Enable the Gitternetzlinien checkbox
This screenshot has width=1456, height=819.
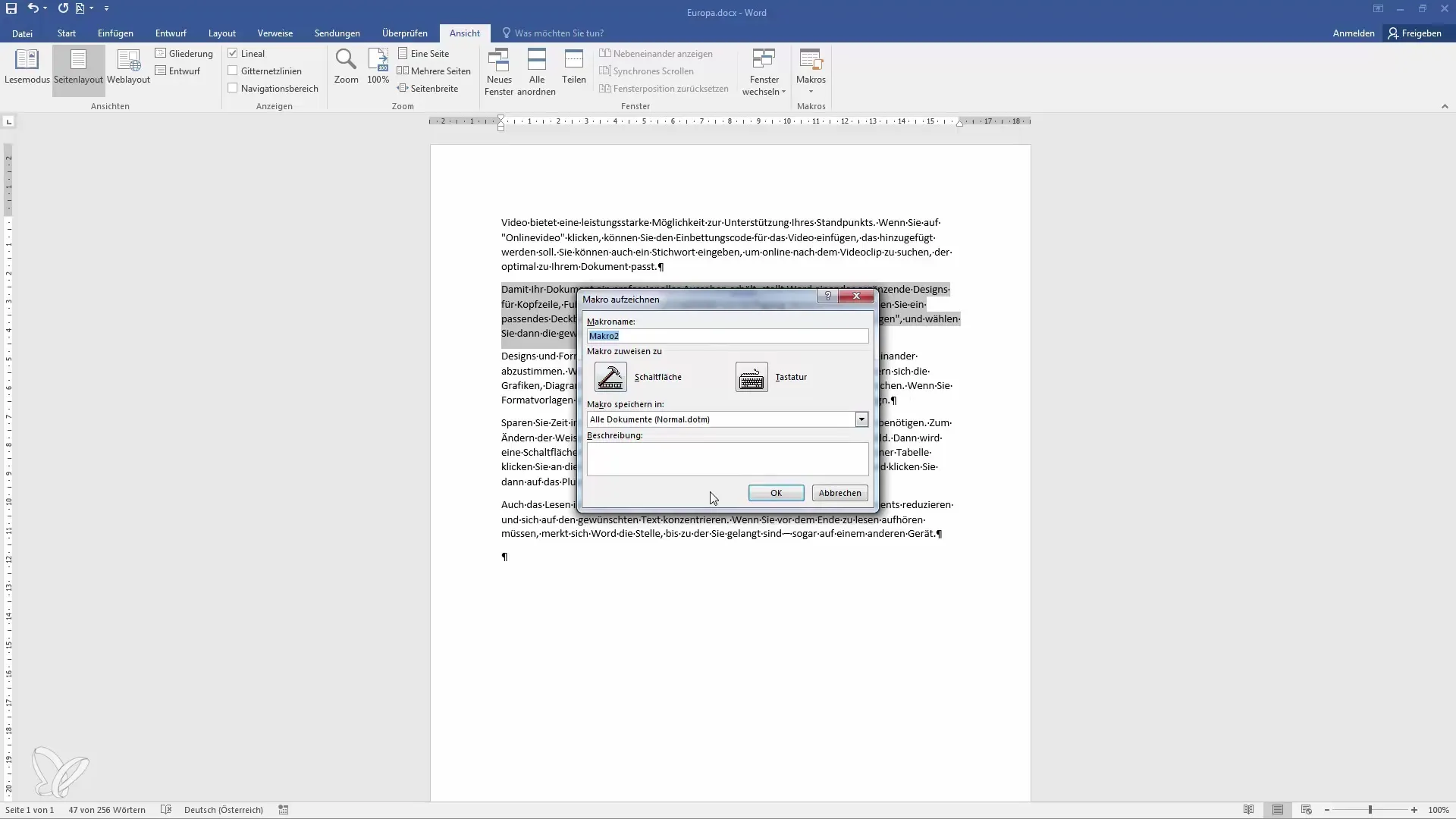tap(233, 71)
